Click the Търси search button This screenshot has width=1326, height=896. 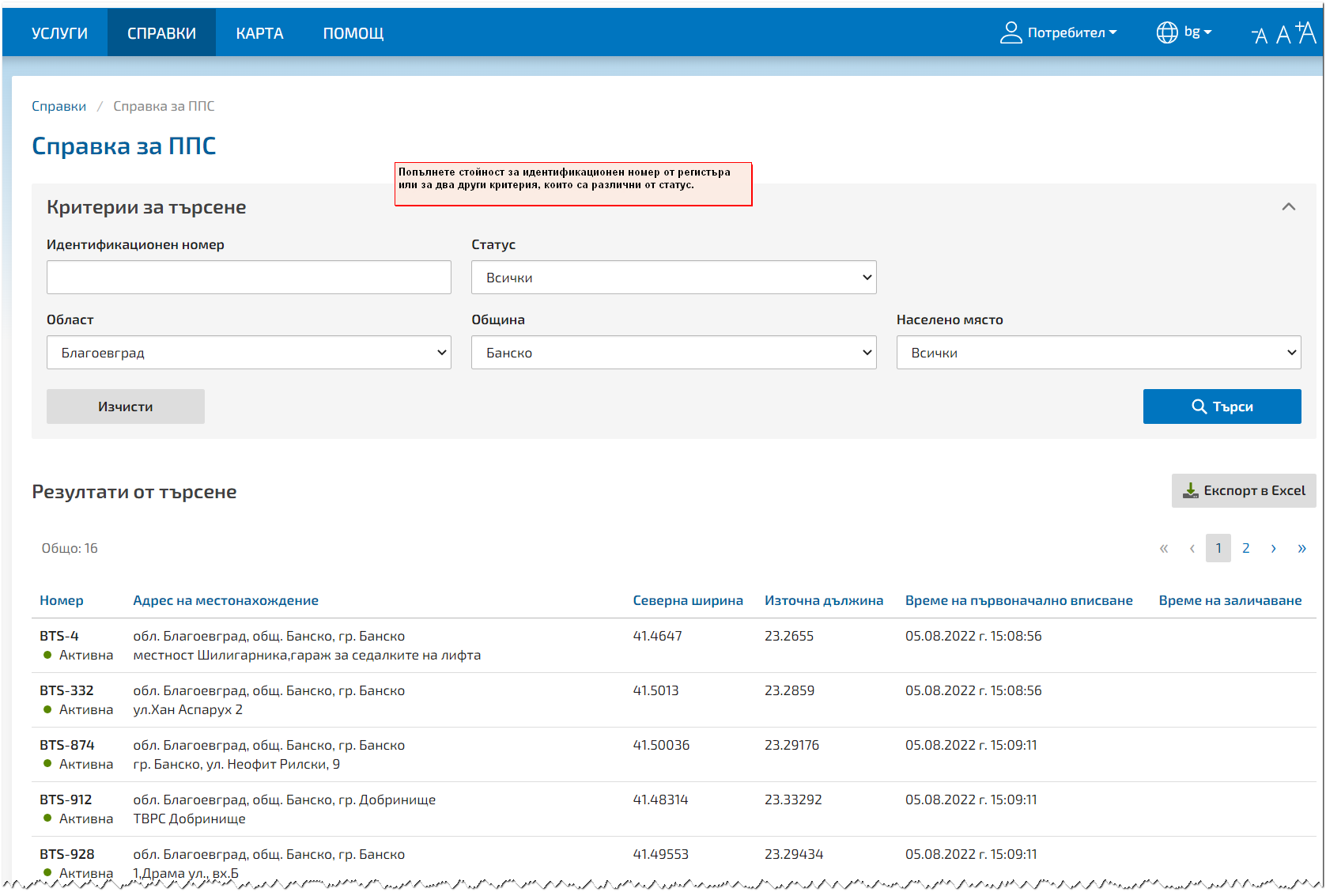point(1222,406)
